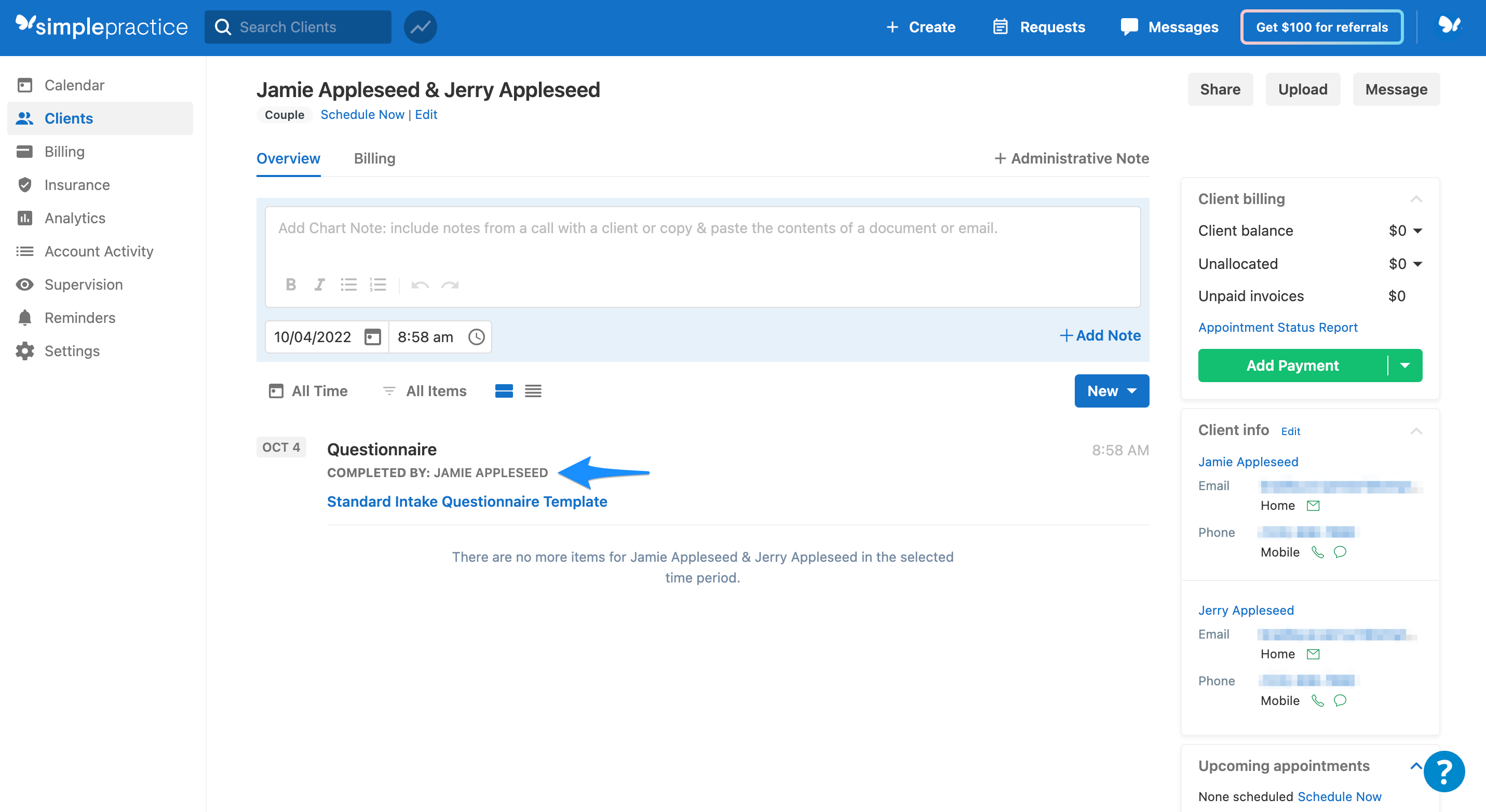Toggle italic formatting in the note editor
Image resolution: width=1486 pixels, height=812 pixels.
pos(319,285)
